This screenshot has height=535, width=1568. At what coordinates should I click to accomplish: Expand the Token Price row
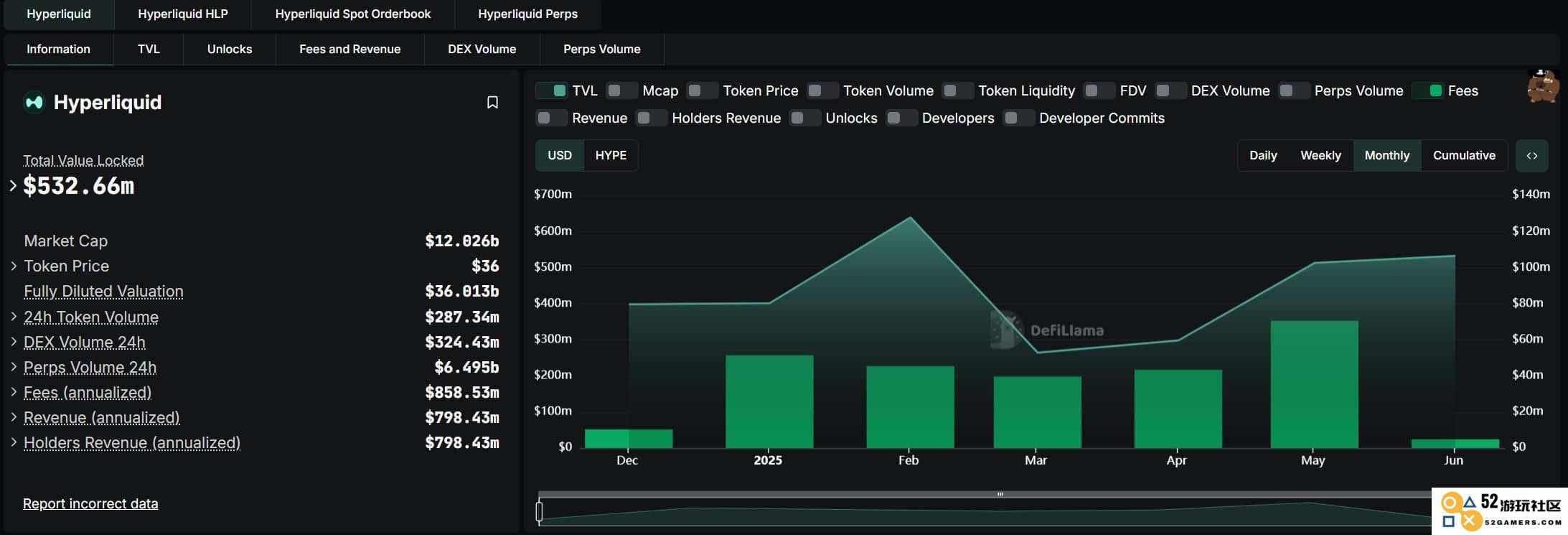click(x=14, y=266)
